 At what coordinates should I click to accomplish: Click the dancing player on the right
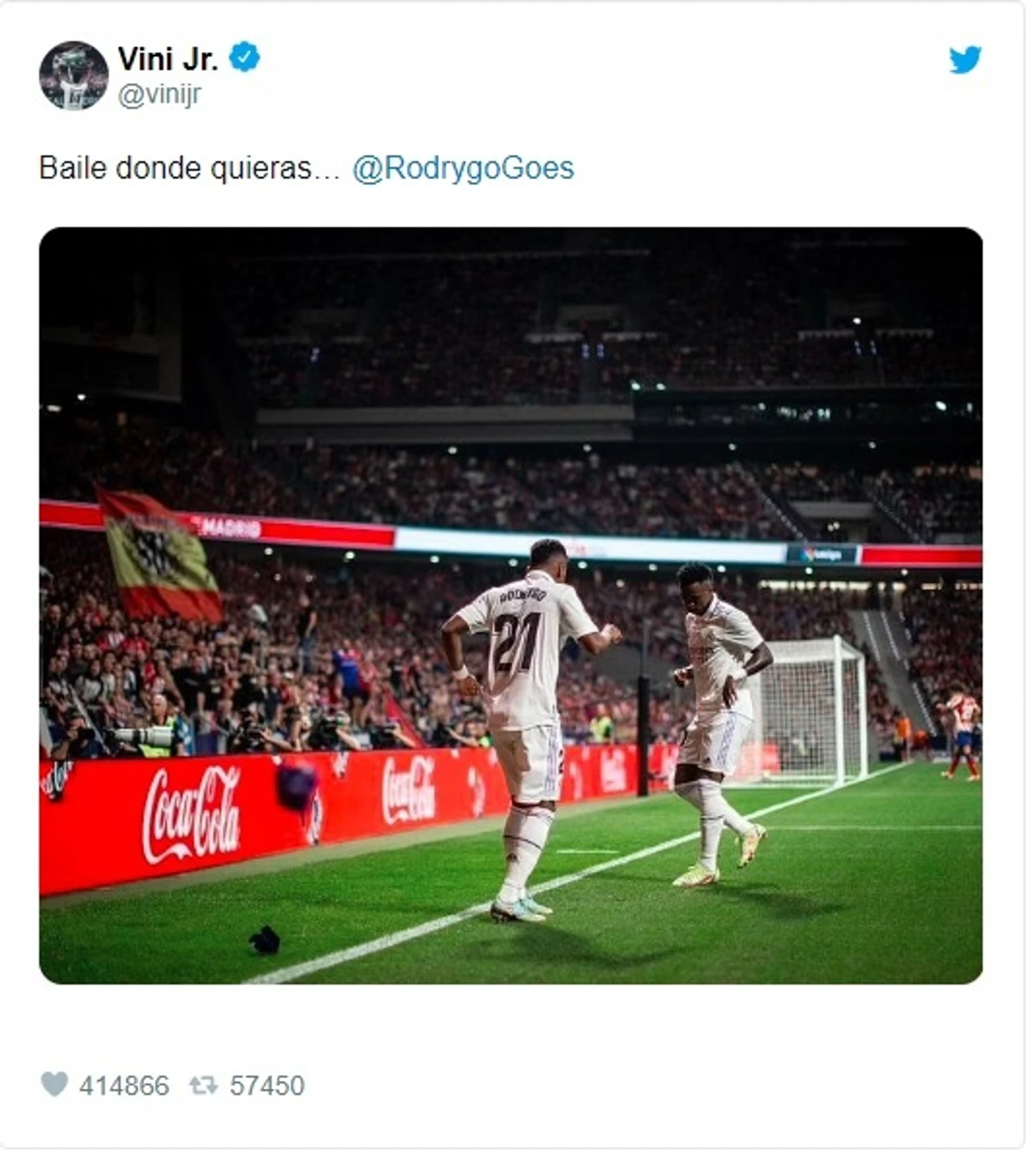click(720, 724)
